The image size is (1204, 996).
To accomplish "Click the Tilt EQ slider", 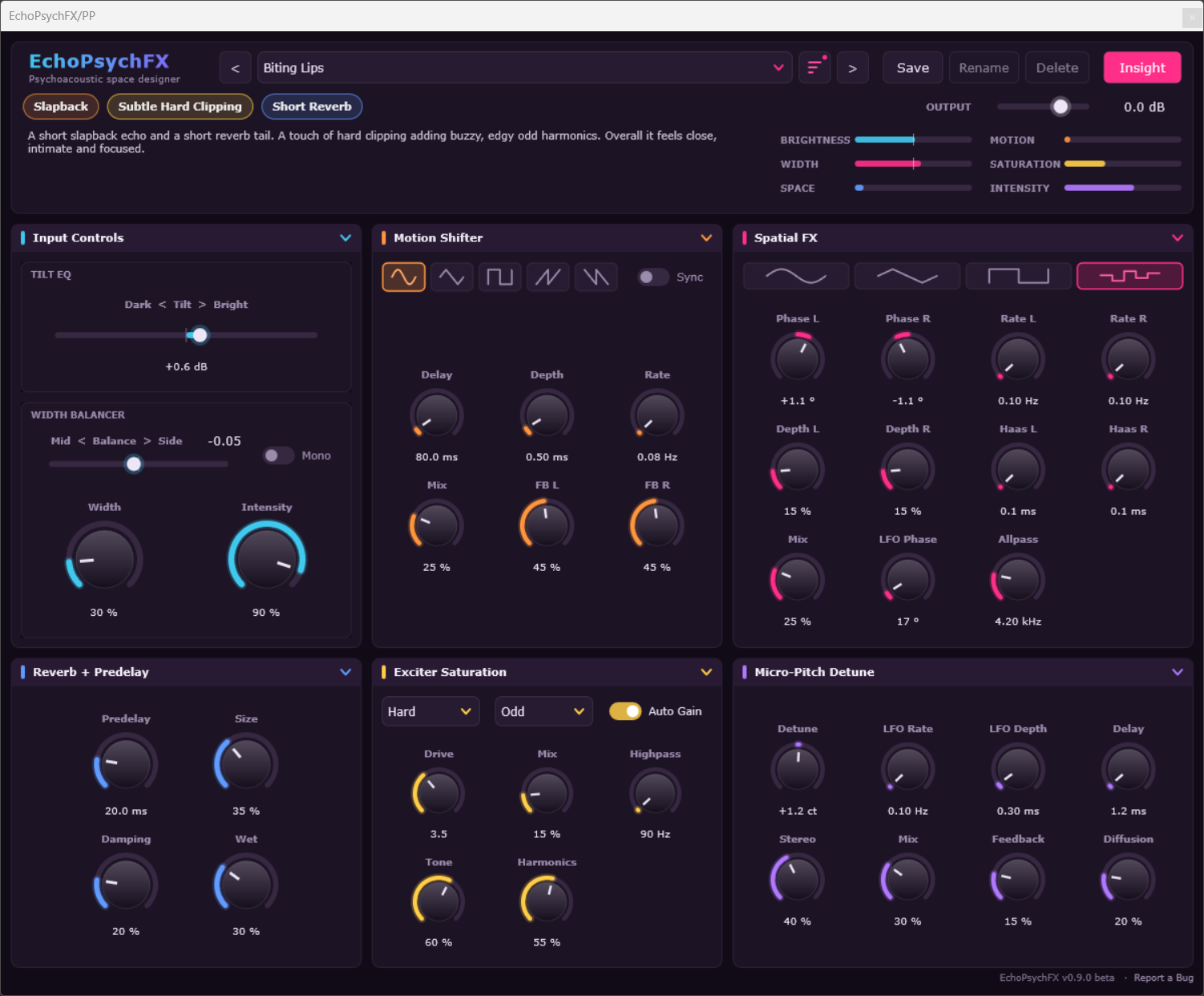I will click(186, 335).
